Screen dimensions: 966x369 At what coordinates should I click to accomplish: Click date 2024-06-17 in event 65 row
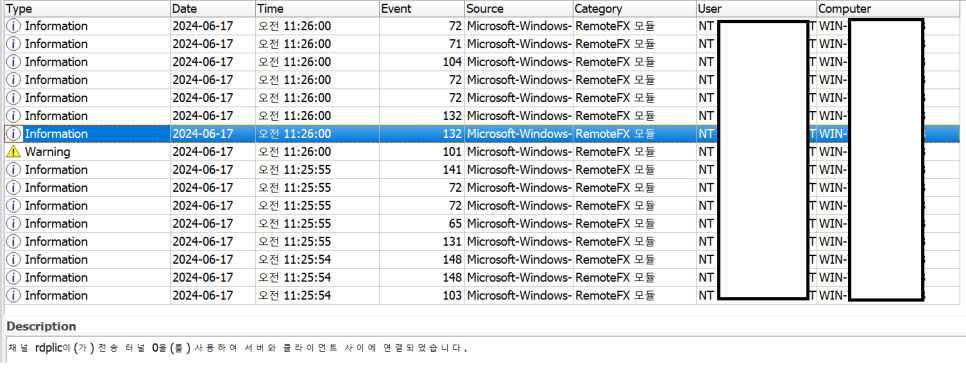click(203, 223)
